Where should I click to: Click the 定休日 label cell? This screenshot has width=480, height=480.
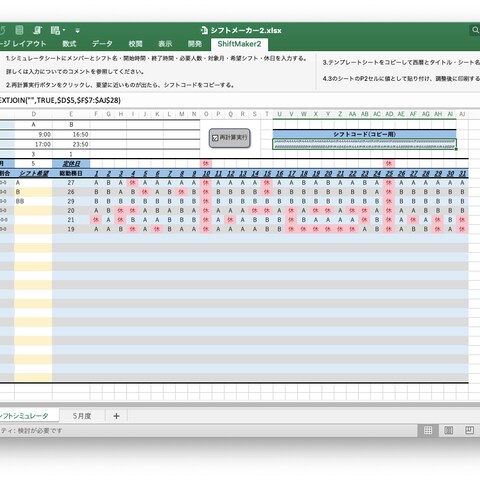pos(71,164)
